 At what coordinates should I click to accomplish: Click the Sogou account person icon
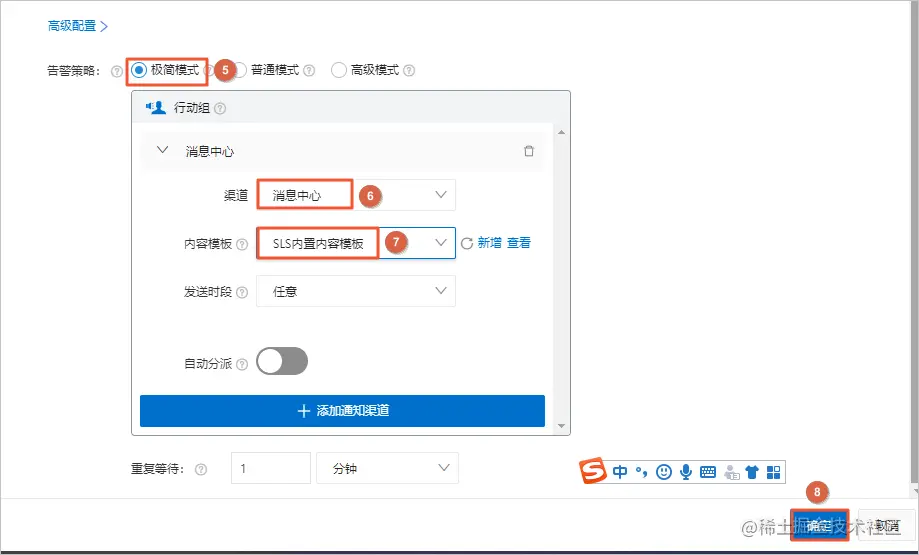731,472
